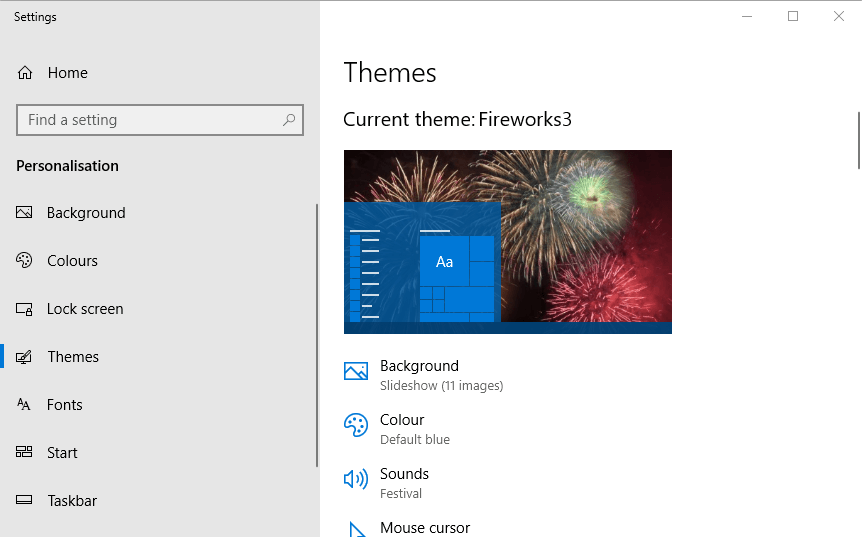Click the Home icon in sidebar
The width and height of the screenshot is (862, 537).
(25, 73)
